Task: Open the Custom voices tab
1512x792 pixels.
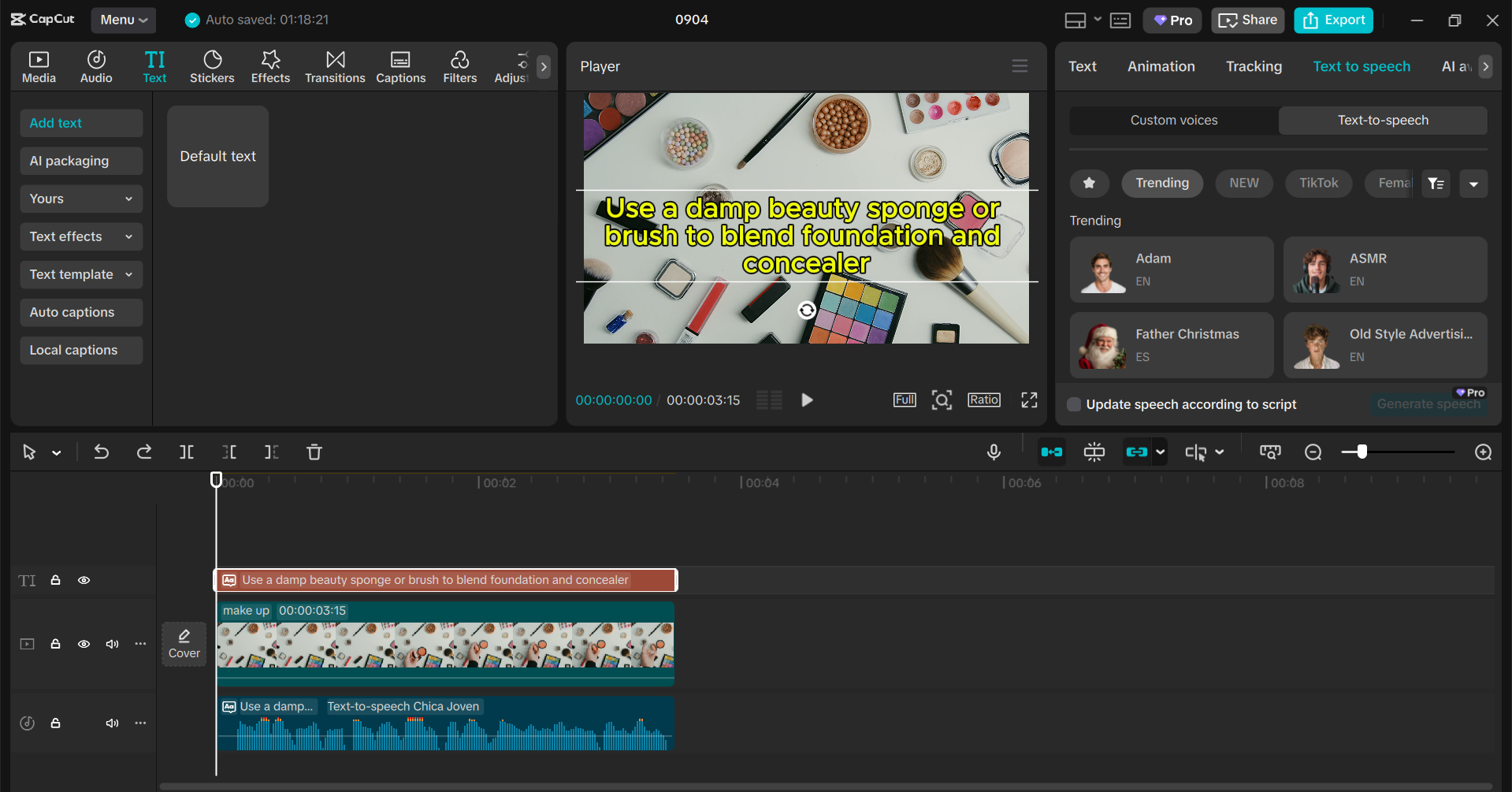Action: tap(1173, 120)
